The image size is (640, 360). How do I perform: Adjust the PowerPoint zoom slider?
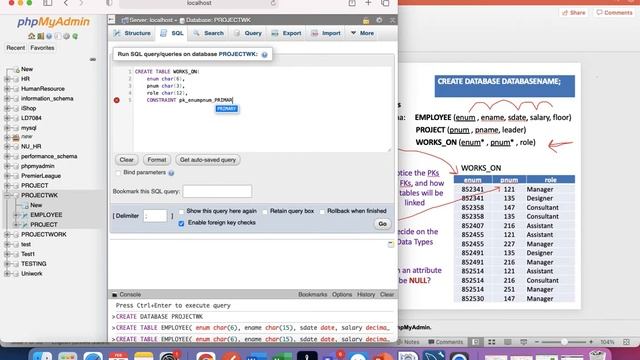[564, 342]
